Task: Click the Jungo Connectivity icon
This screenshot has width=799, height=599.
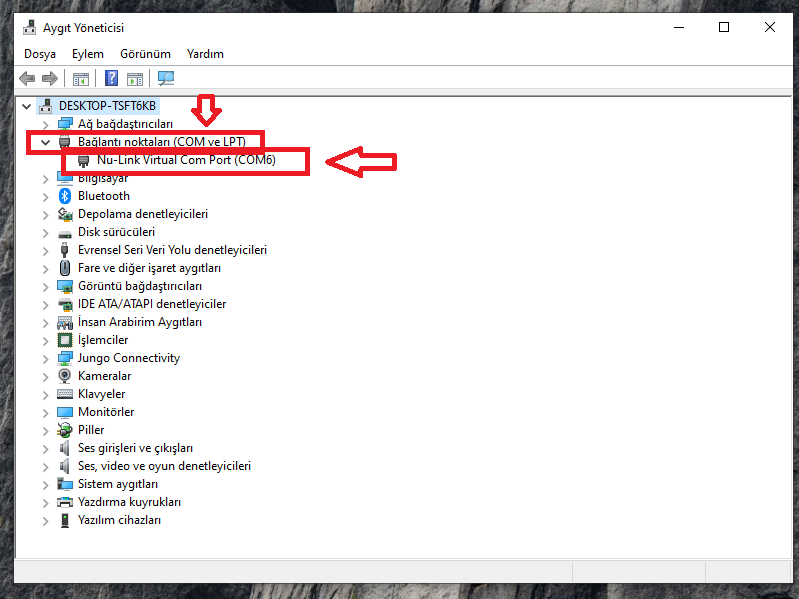Action: coord(65,358)
